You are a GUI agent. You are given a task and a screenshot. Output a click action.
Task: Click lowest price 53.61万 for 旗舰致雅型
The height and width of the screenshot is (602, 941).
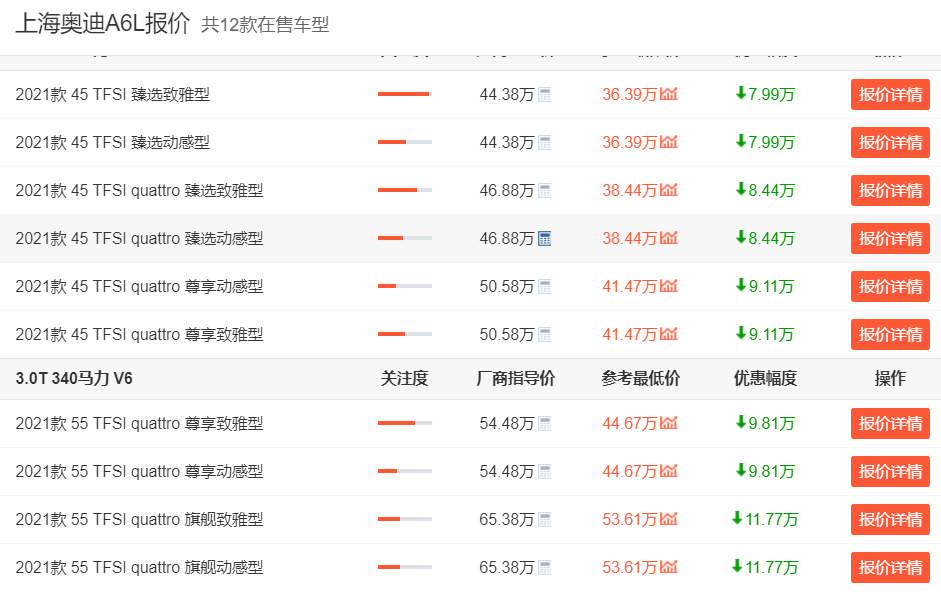(x=630, y=520)
